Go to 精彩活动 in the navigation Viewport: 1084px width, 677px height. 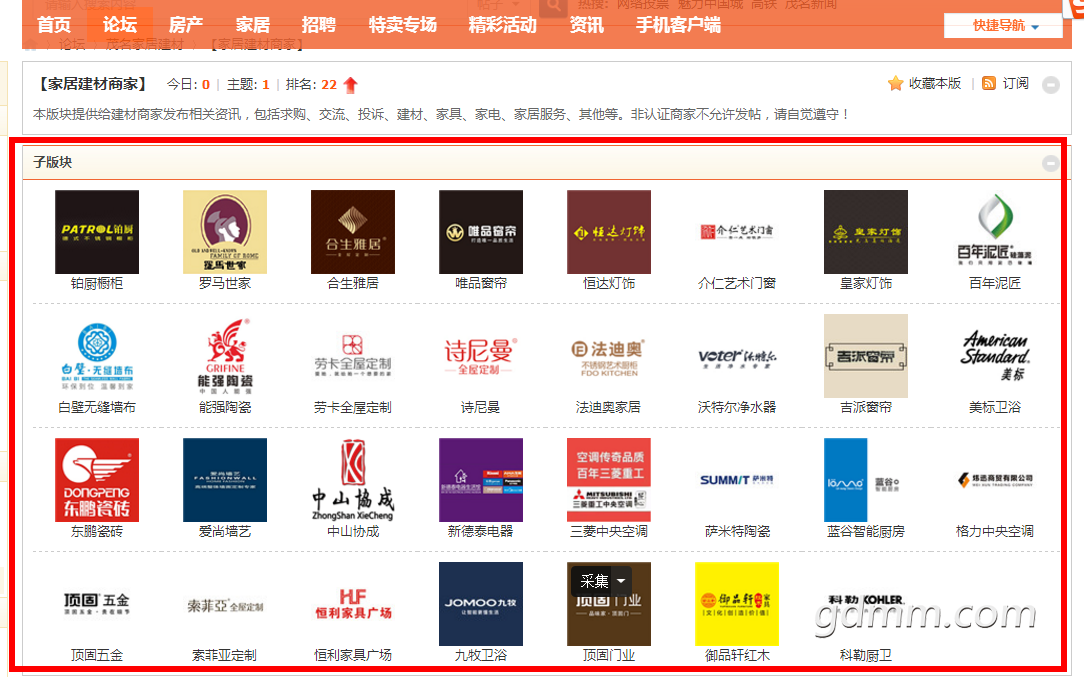pos(503,25)
